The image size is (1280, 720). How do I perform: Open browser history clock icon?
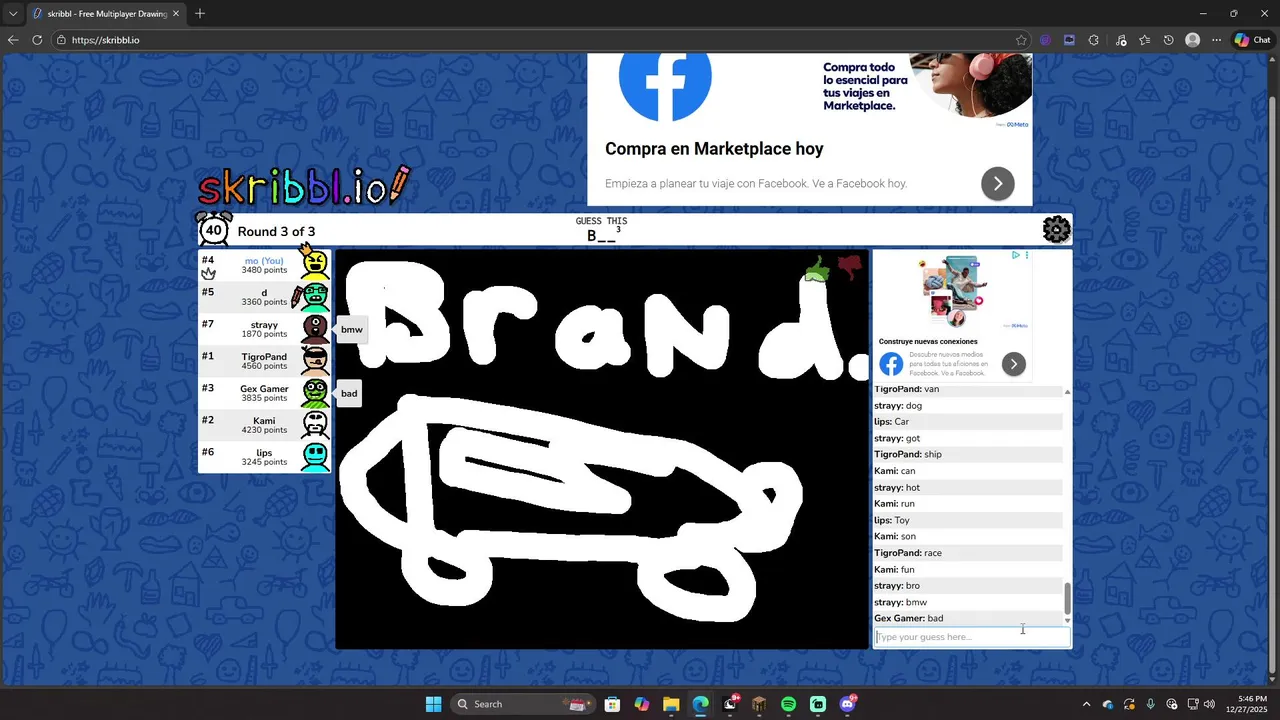click(x=1168, y=40)
